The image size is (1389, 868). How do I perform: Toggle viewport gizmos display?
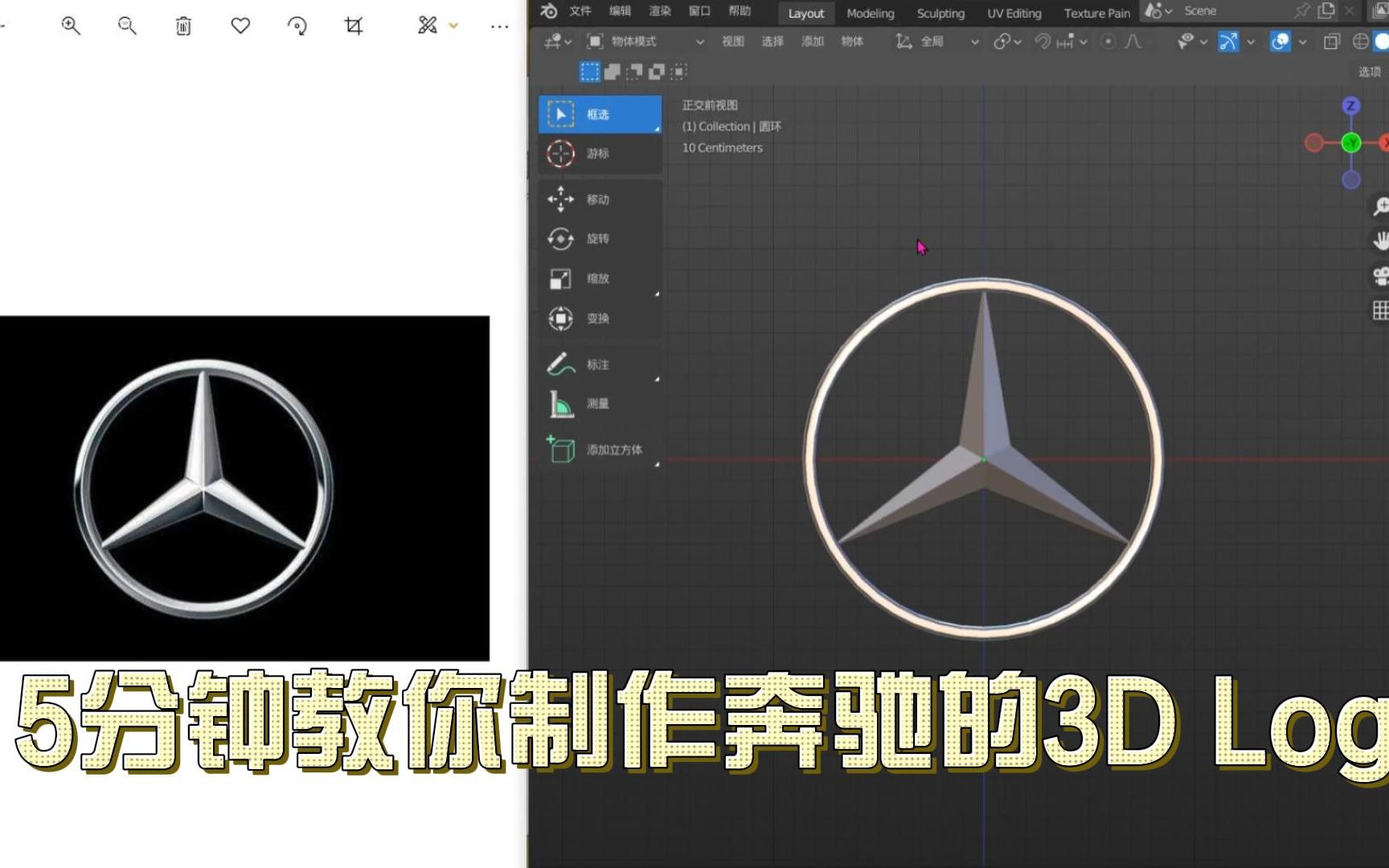pyautogui.click(x=1228, y=42)
